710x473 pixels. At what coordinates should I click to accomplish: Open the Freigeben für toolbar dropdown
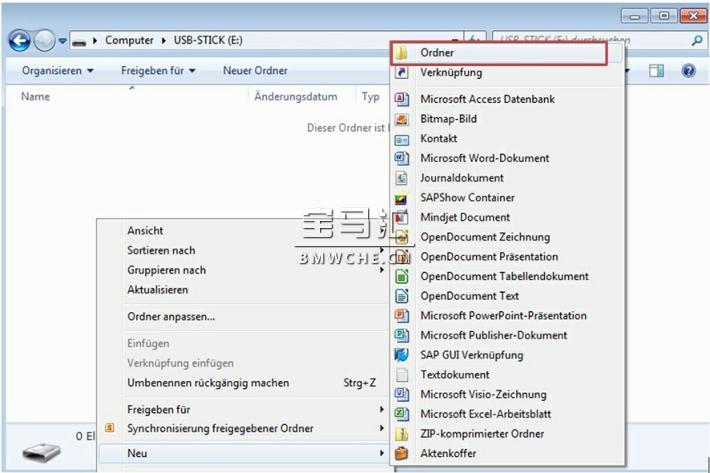pyautogui.click(x=158, y=71)
